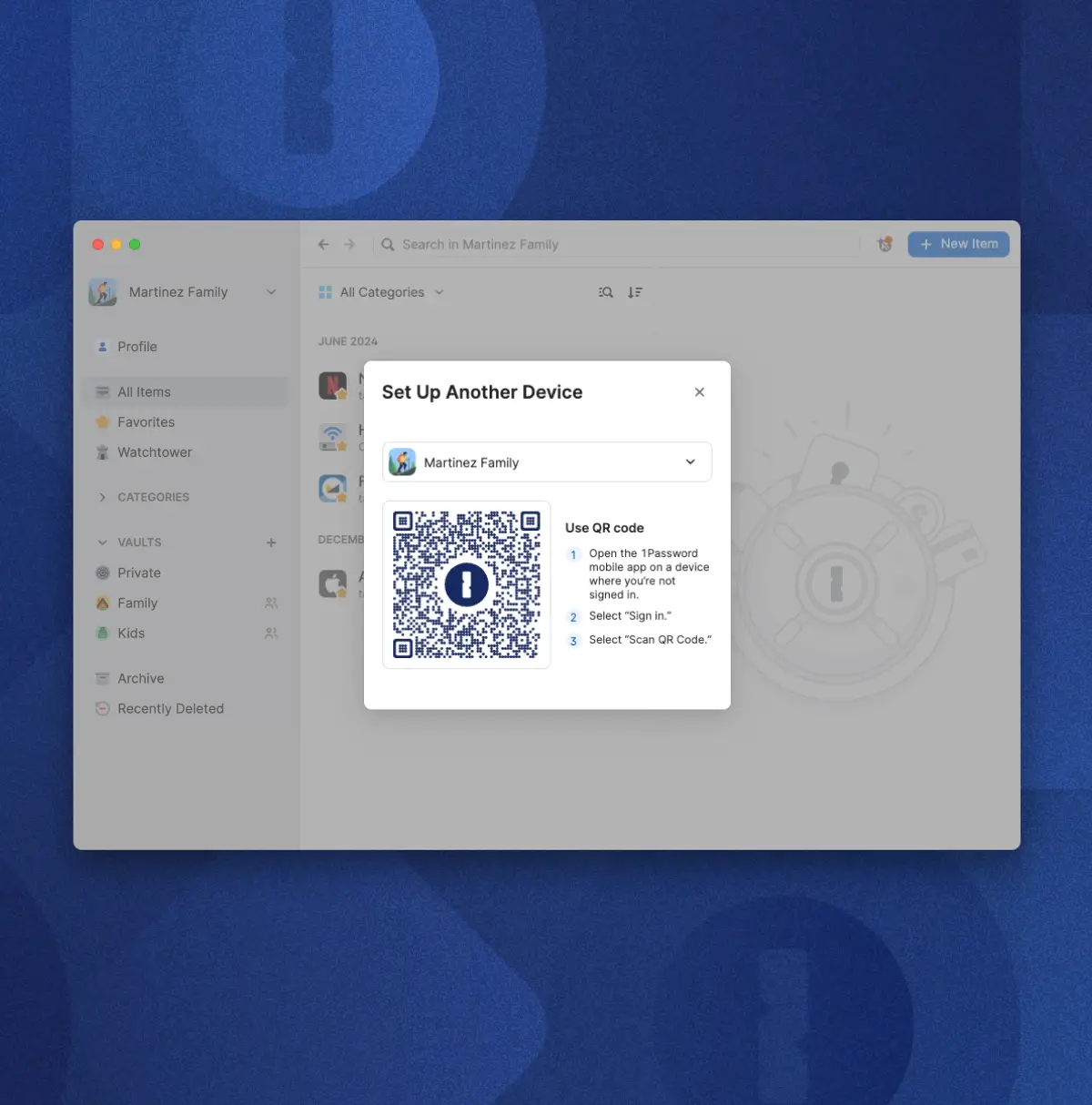Click the Profile person icon

click(102, 347)
